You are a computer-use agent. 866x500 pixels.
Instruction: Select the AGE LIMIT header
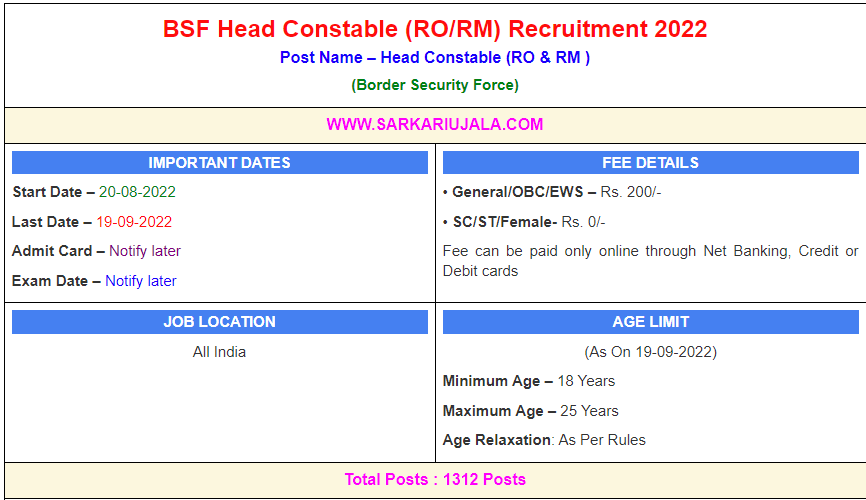click(650, 322)
